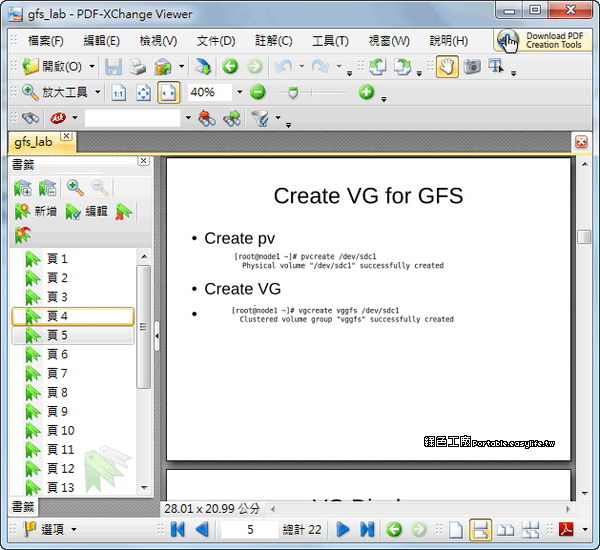Toggle fit width zoom mode
Viewport: 600px width, 550px height.
point(168,93)
